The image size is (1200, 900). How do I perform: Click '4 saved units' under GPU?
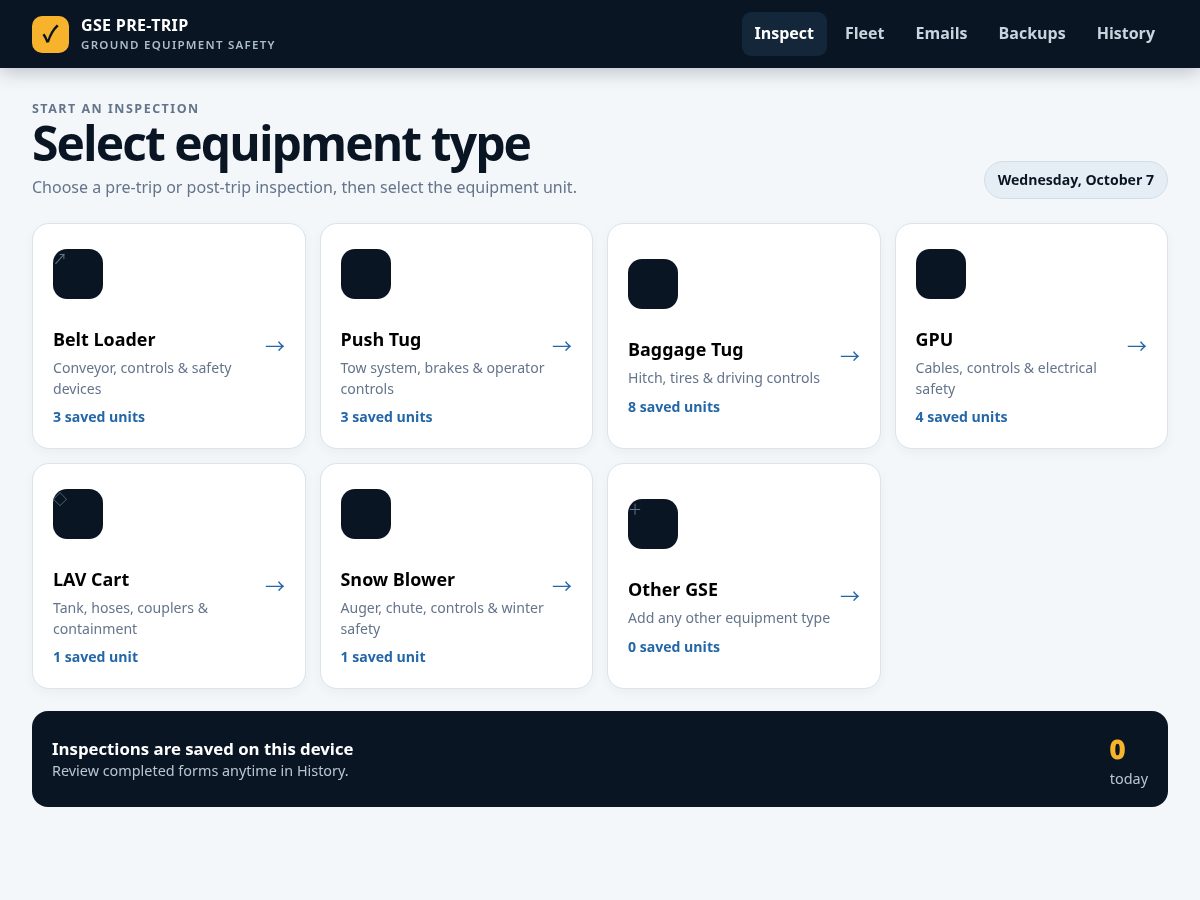point(962,417)
